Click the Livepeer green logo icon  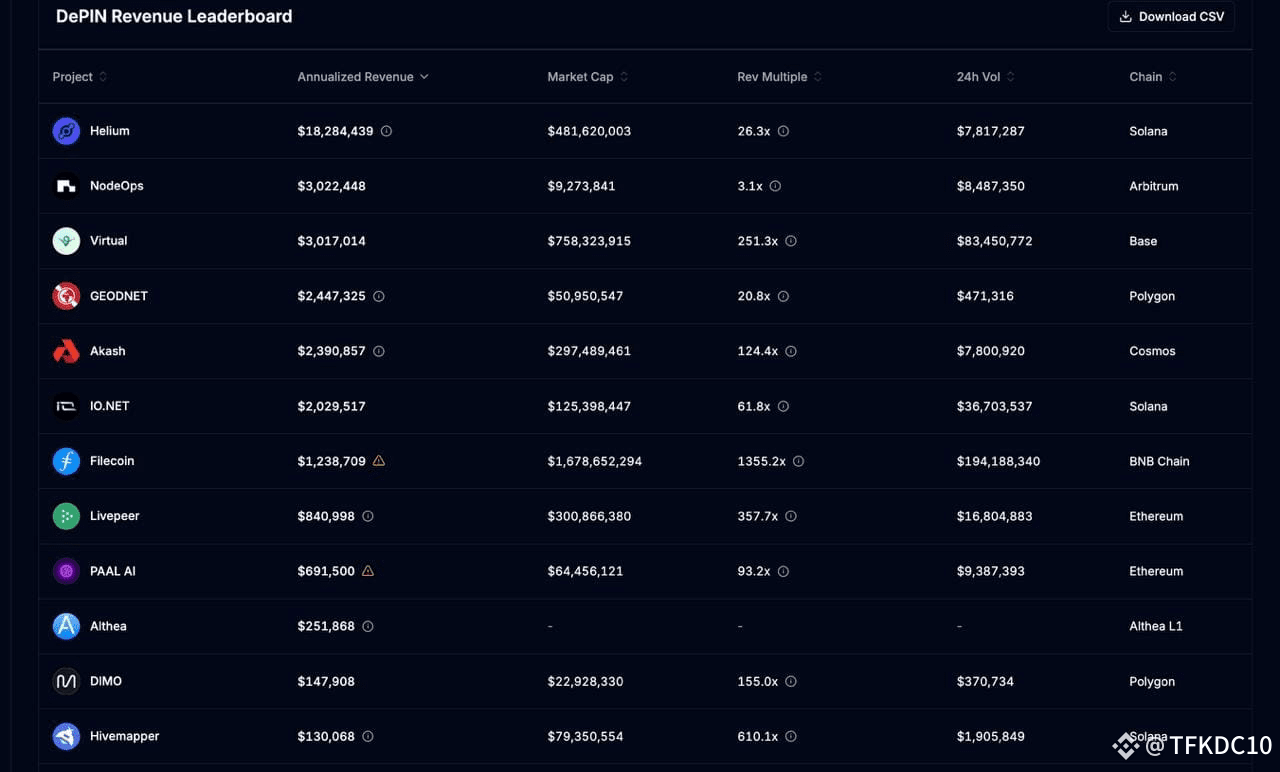(66, 516)
